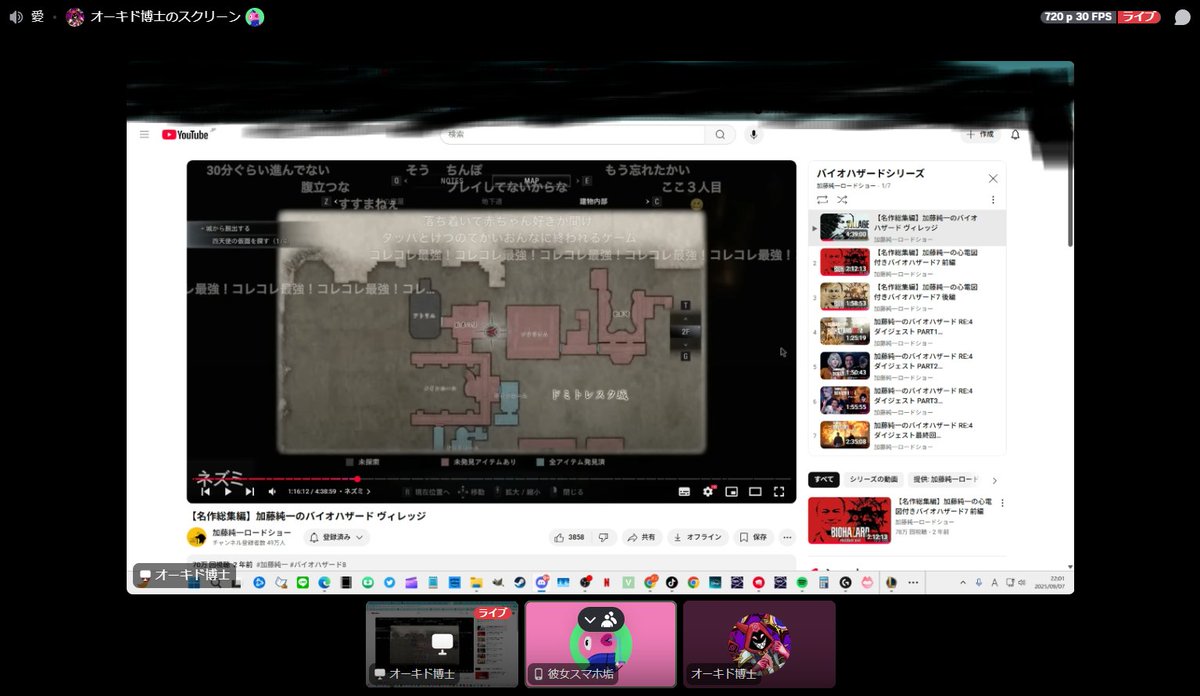Select the 提供: 加藤純一 filter chip
The width and height of the screenshot is (1200, 696).
tap(944, 480)
